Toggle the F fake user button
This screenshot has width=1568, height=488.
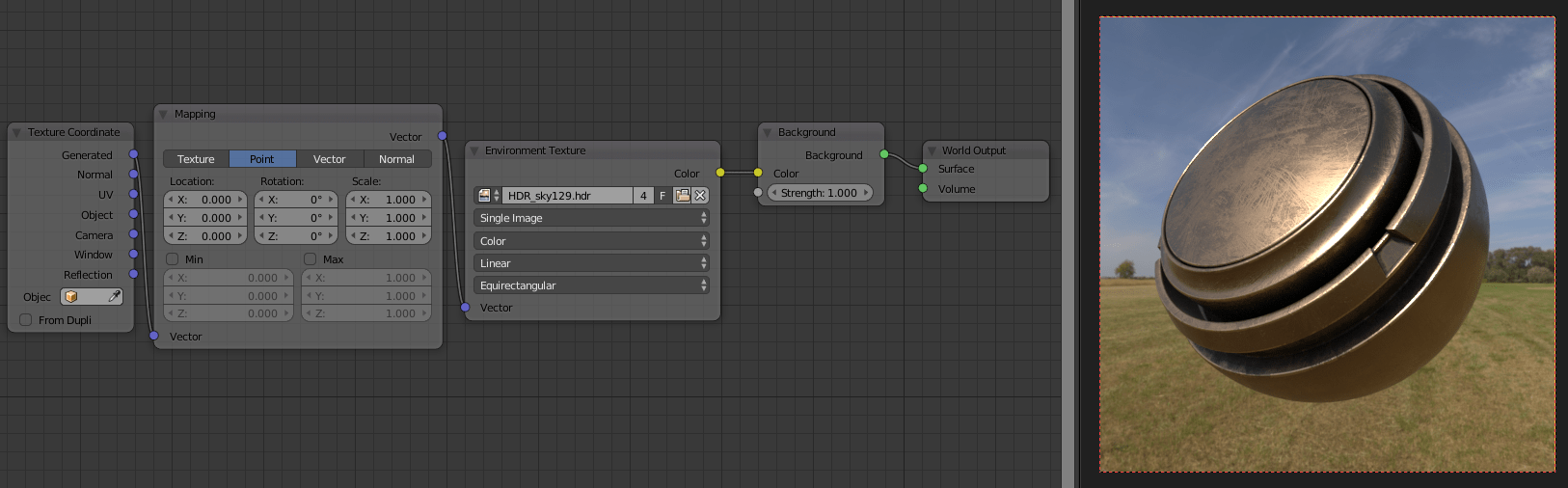[662, 196]
